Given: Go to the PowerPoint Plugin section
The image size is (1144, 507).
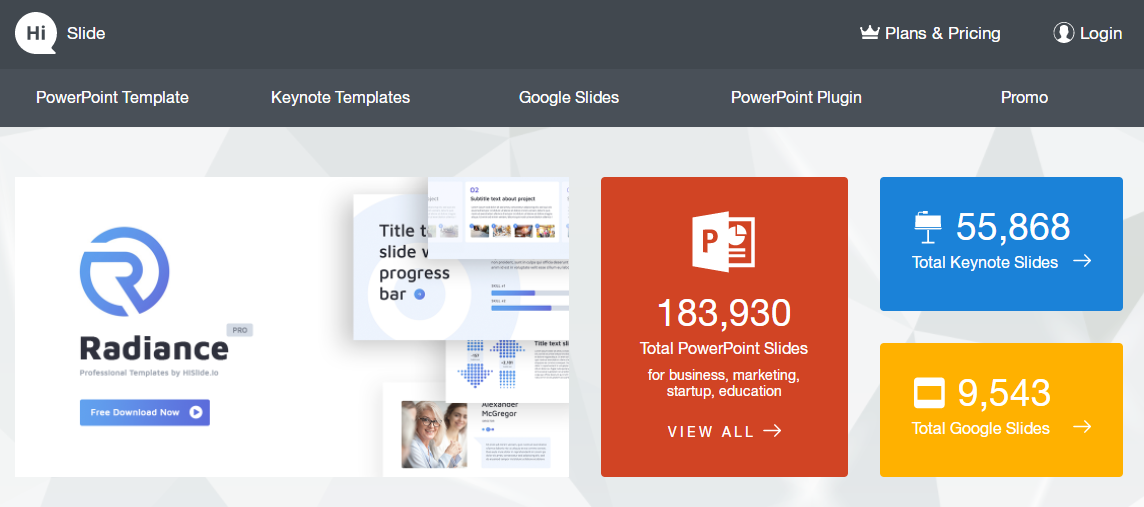Looking at the screenshot, I should click(x=797, y=98).
